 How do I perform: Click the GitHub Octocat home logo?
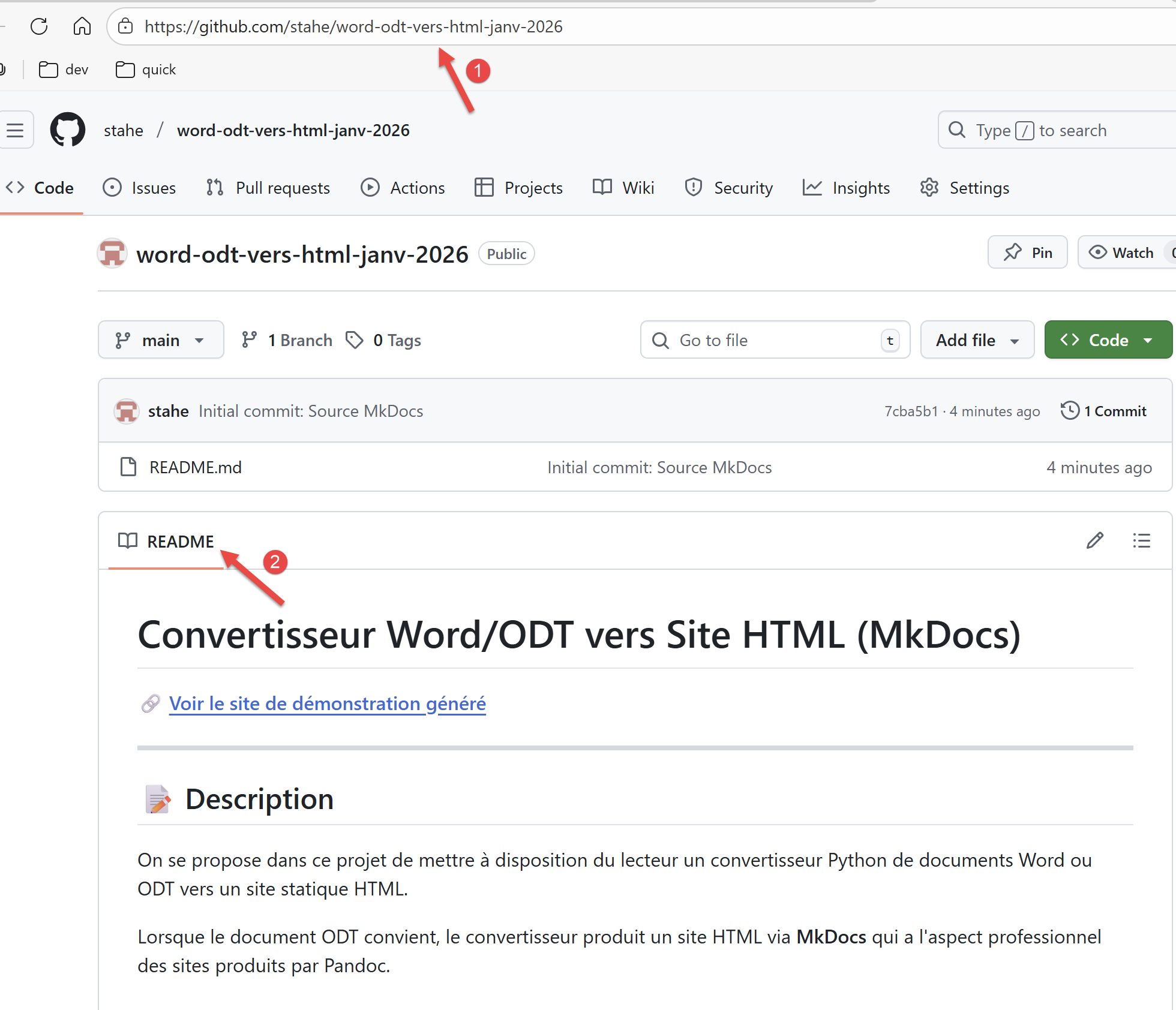pyautogui.click(x=68, y=130)
